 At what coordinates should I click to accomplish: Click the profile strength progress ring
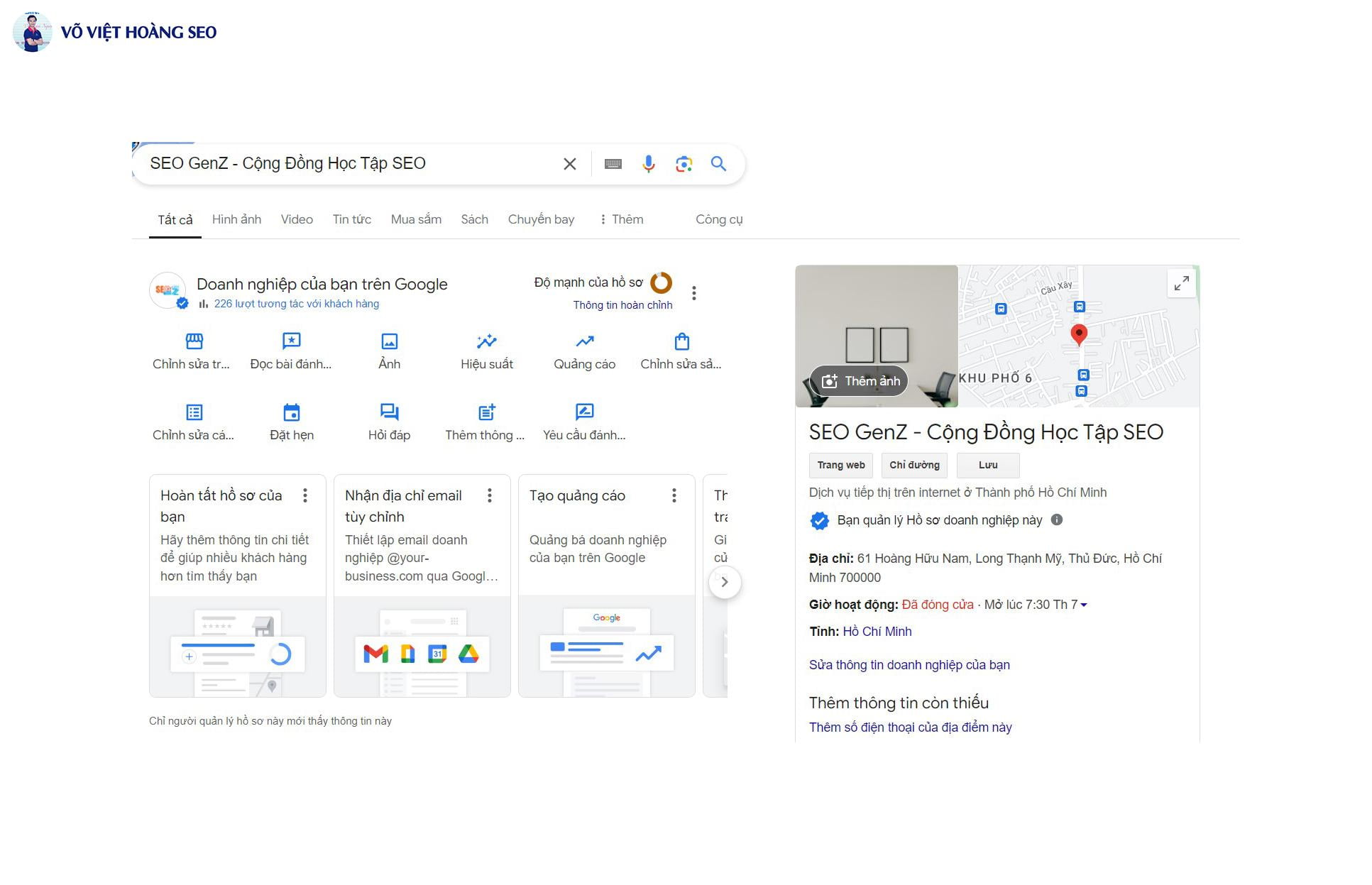(661, 282)
